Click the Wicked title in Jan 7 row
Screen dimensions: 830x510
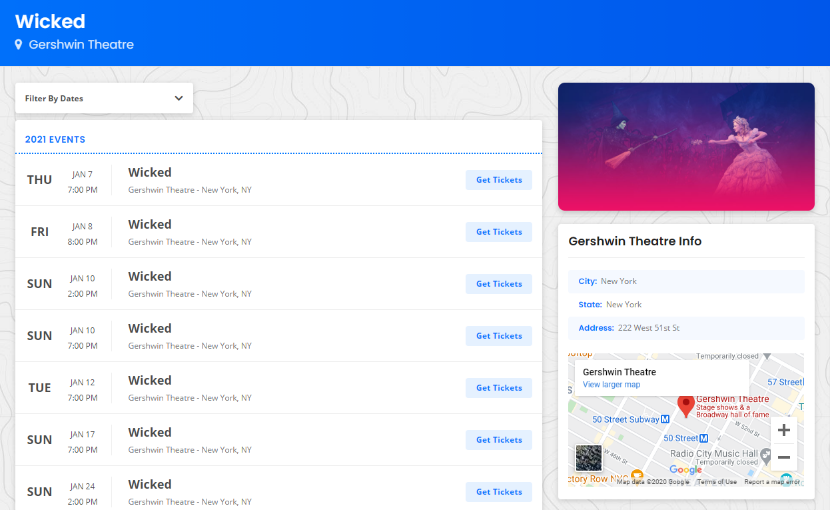[150, 173]
